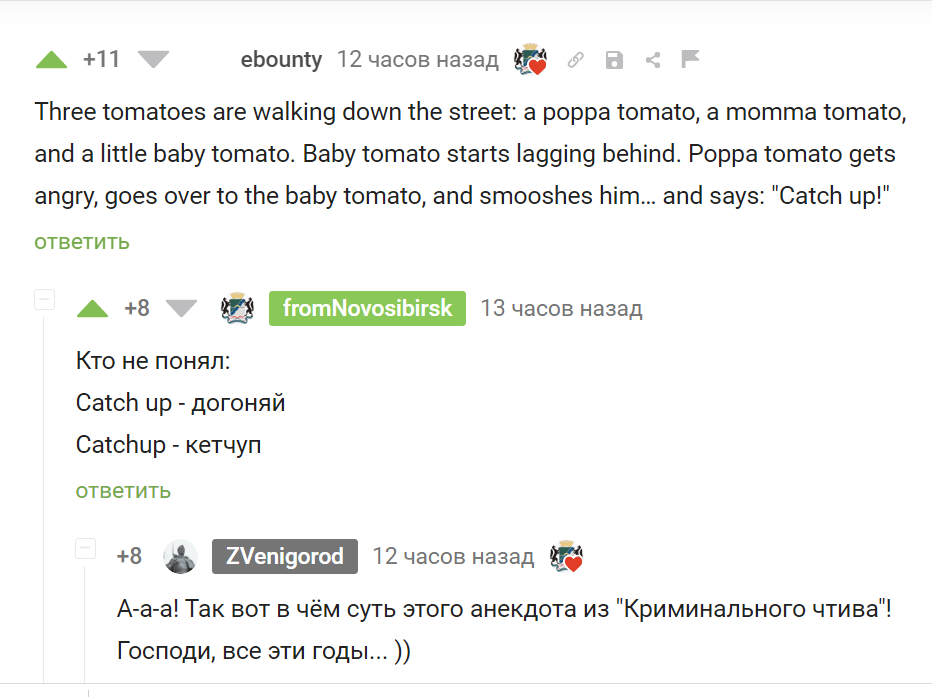Downvote fromNovosibirsk's translation comment
Screen dimensions: 932x697
pyautogui.click(x=181, y=309)
